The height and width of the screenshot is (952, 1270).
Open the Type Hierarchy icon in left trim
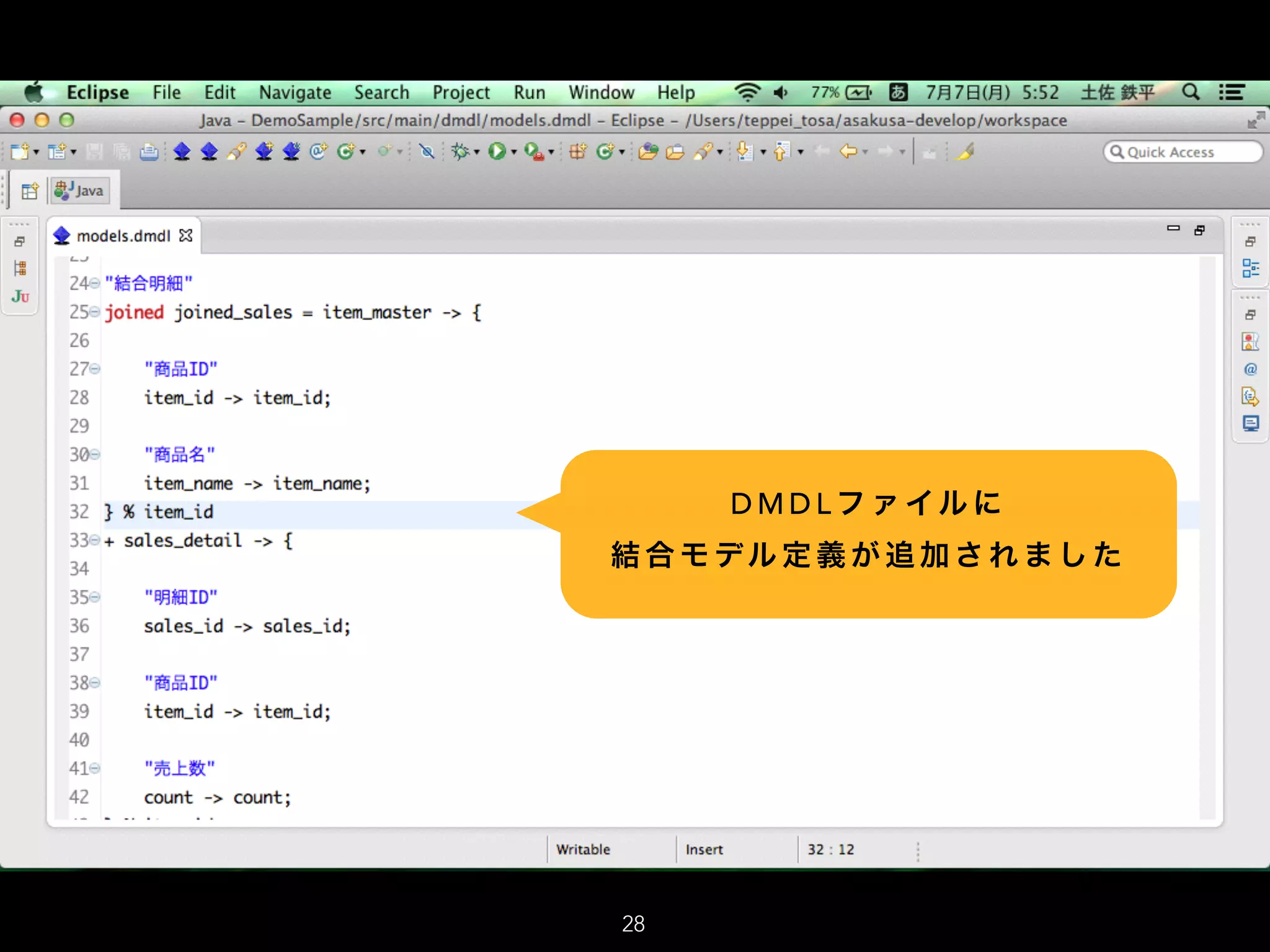point(20,268)
